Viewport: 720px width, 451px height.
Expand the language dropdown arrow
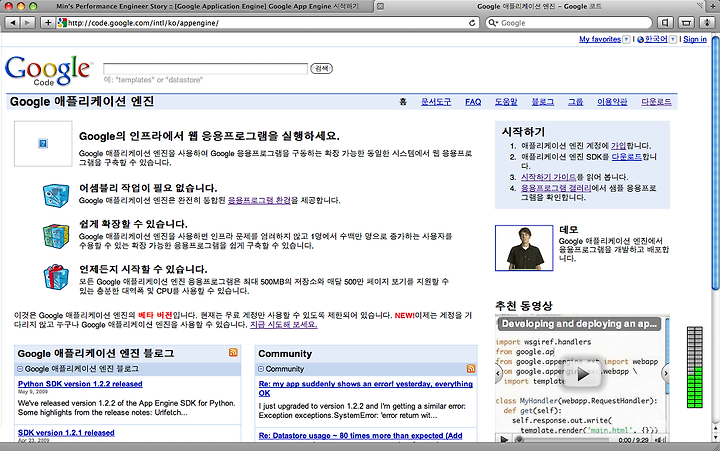click(673, 39)
